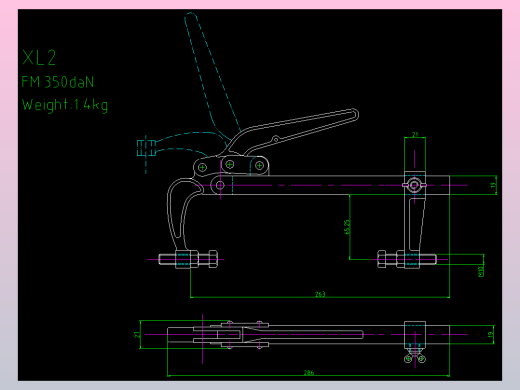
Task: Select the "FM:350daN" force label
Action: point(58,82)
